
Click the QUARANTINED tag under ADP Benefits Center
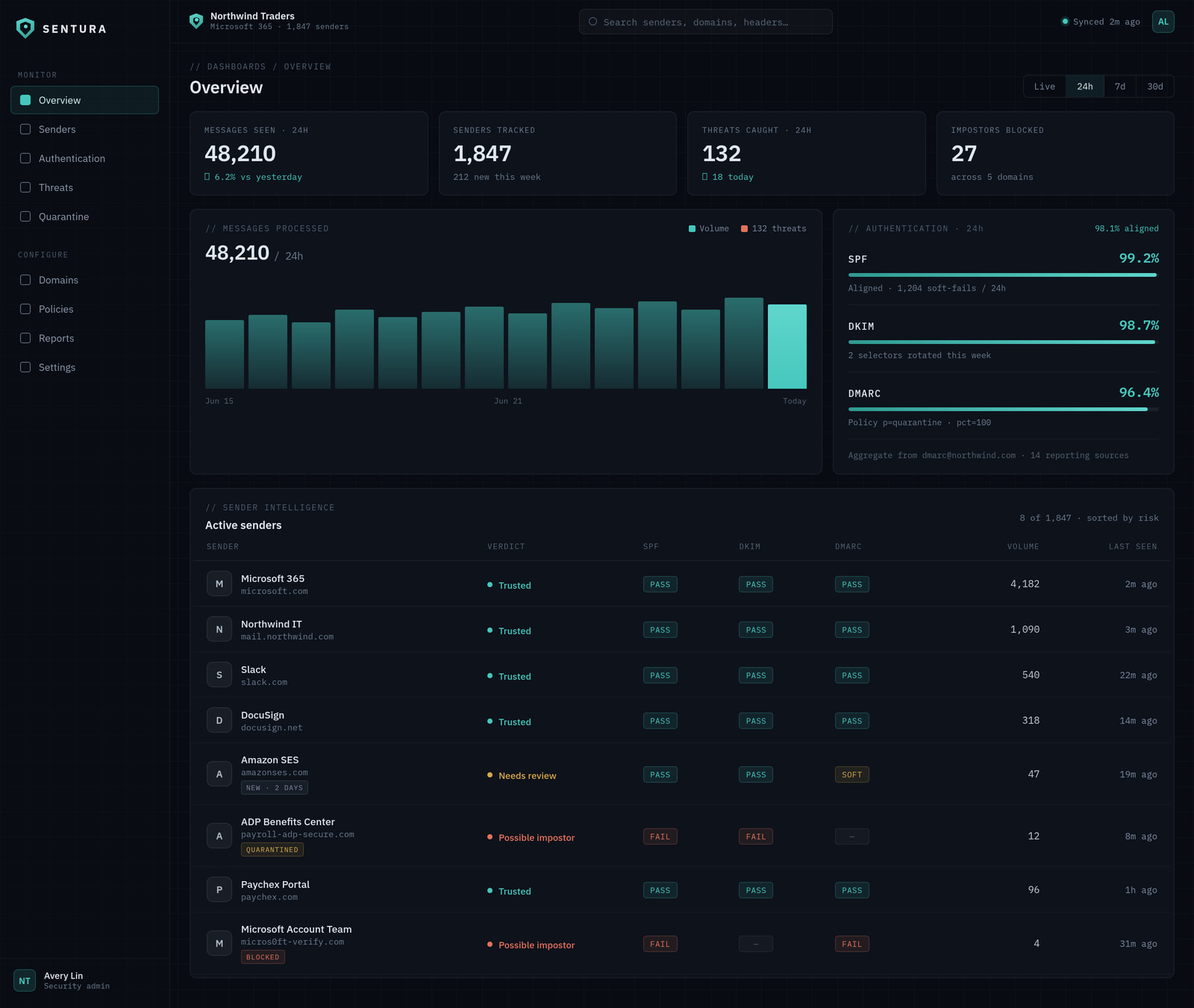[272, 850]
